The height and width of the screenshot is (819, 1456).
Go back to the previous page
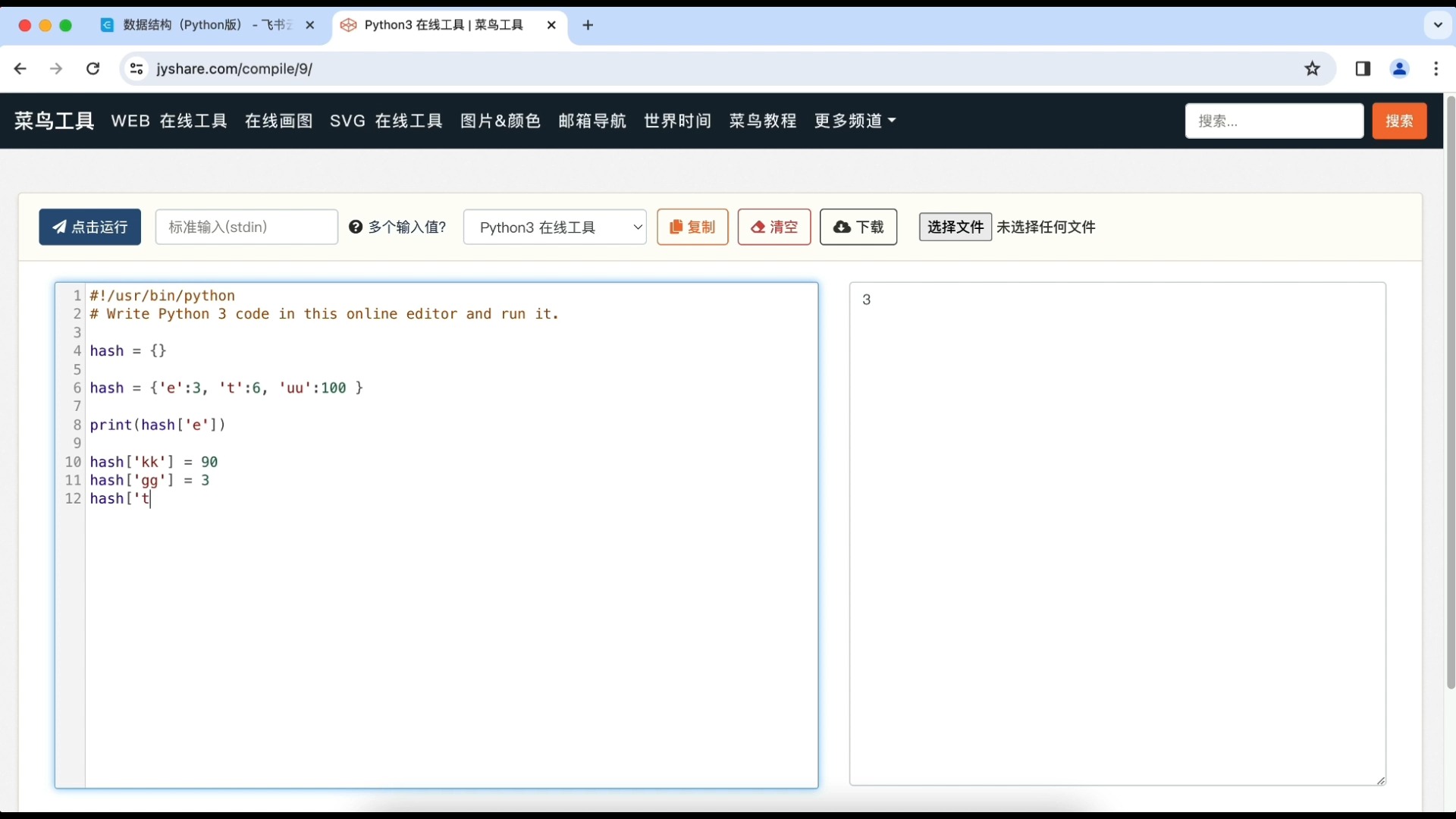[x=20, y=69]
